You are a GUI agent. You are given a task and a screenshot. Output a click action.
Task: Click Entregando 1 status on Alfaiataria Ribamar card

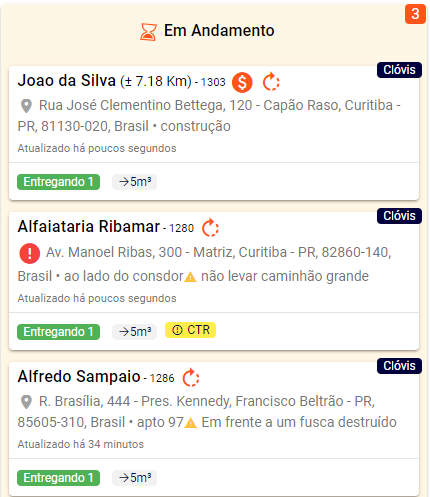point(59,332)
